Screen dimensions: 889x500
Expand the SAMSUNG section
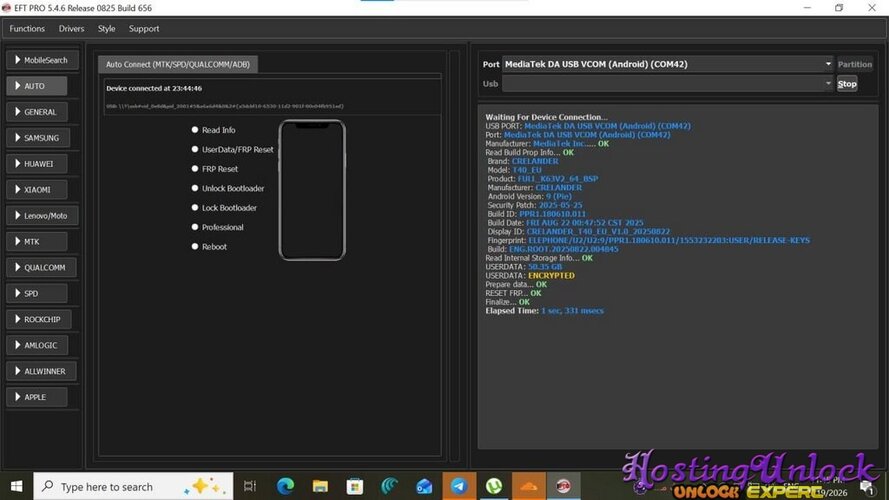click(x=37, y=138)
